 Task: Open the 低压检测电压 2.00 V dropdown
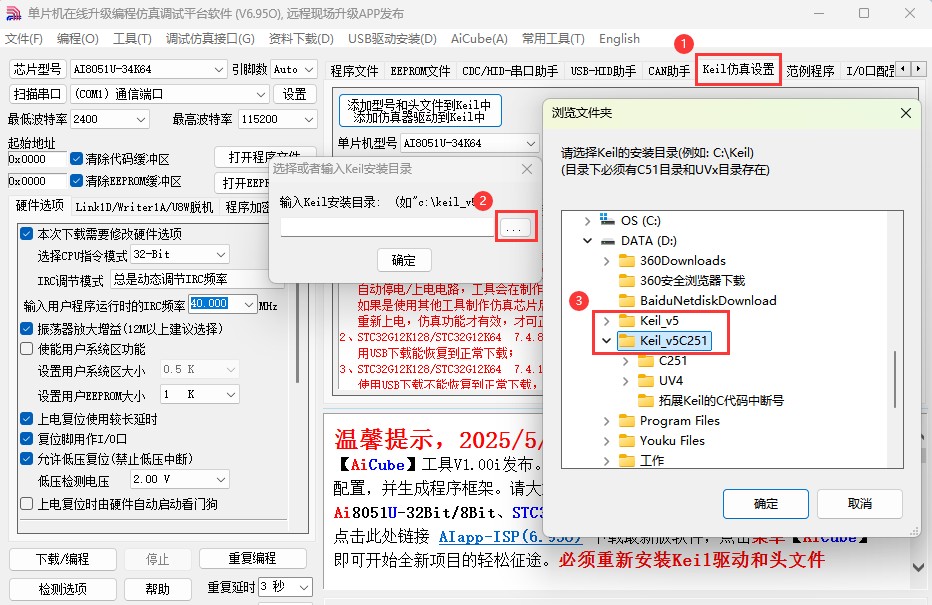pyautogui.click(x=180, y=479)
